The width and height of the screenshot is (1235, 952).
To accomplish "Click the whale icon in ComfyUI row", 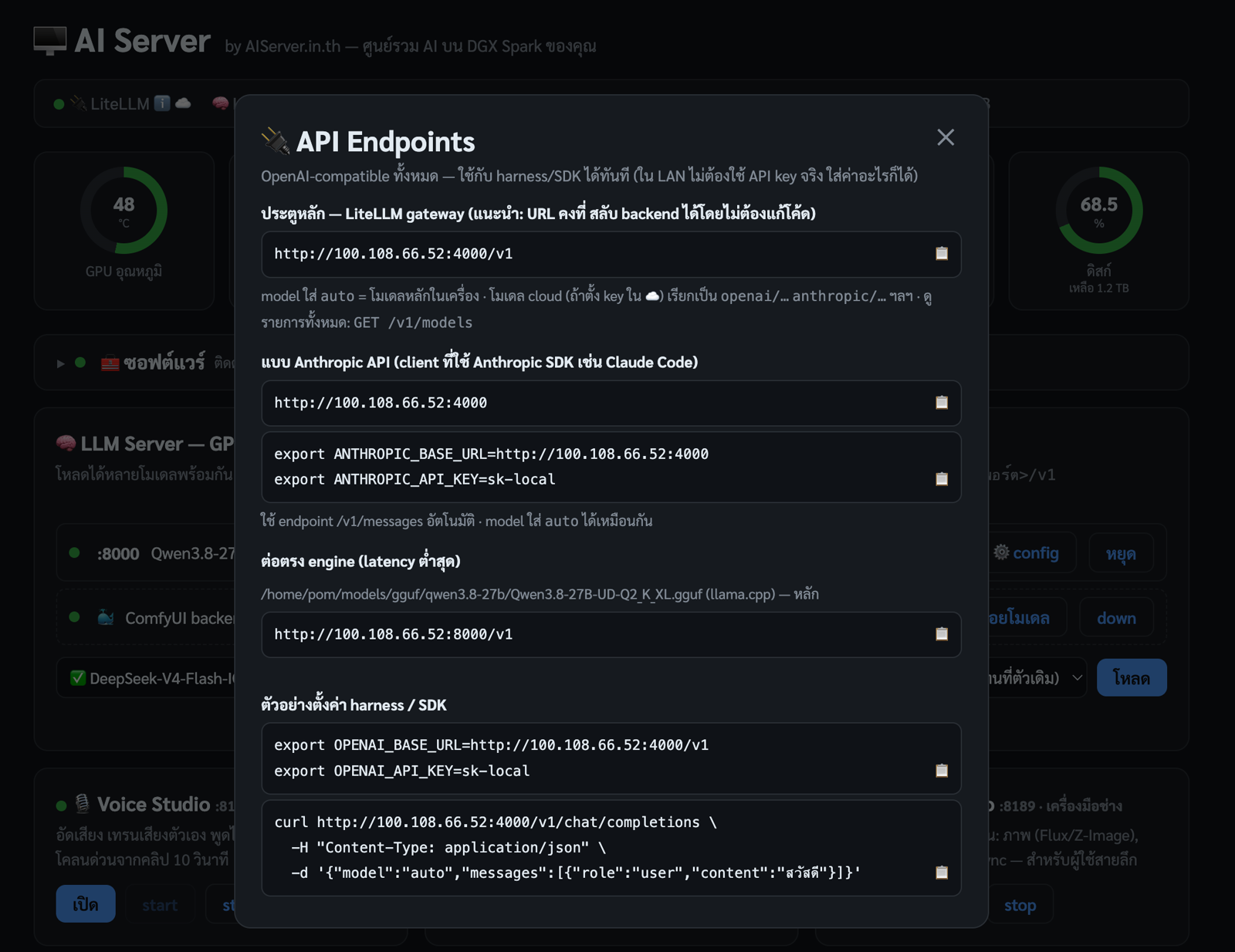I will coord(106,618).
